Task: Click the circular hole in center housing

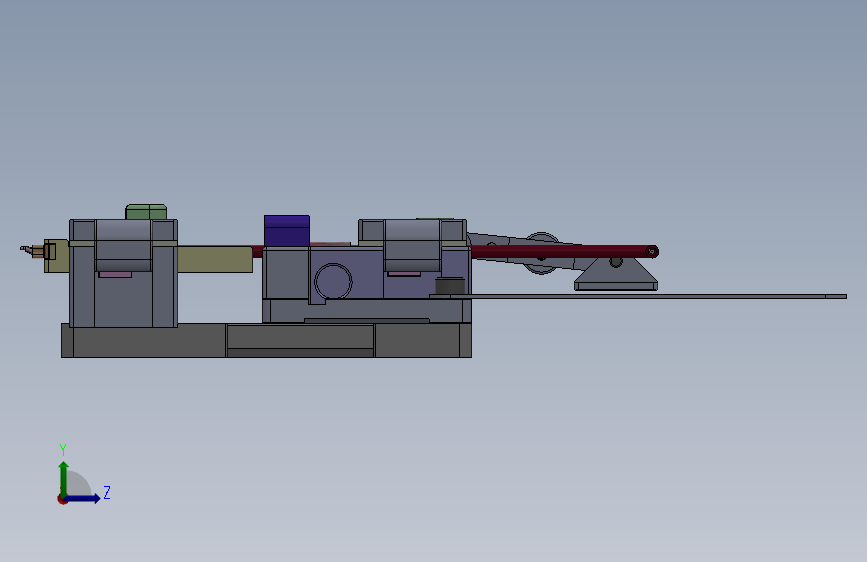Action: tap(333, 281)
